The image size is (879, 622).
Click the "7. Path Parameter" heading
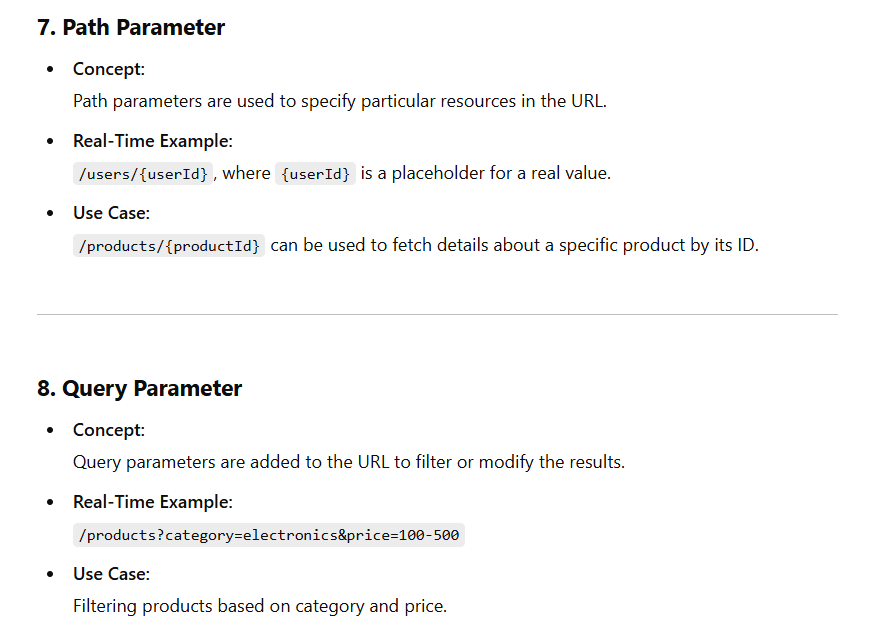pos(131,28)
